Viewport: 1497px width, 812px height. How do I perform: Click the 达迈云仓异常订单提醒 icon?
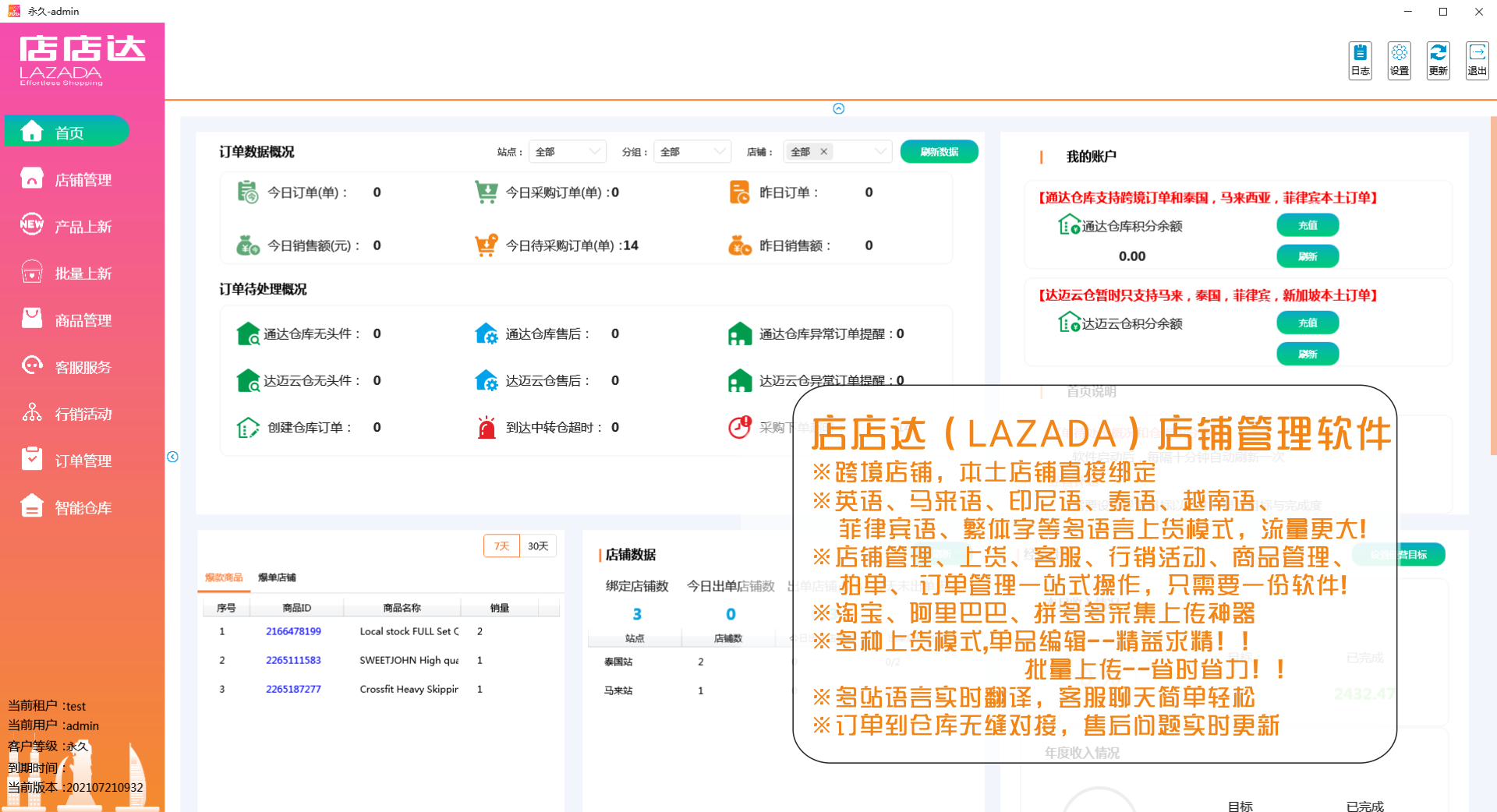tap(739, 380)
